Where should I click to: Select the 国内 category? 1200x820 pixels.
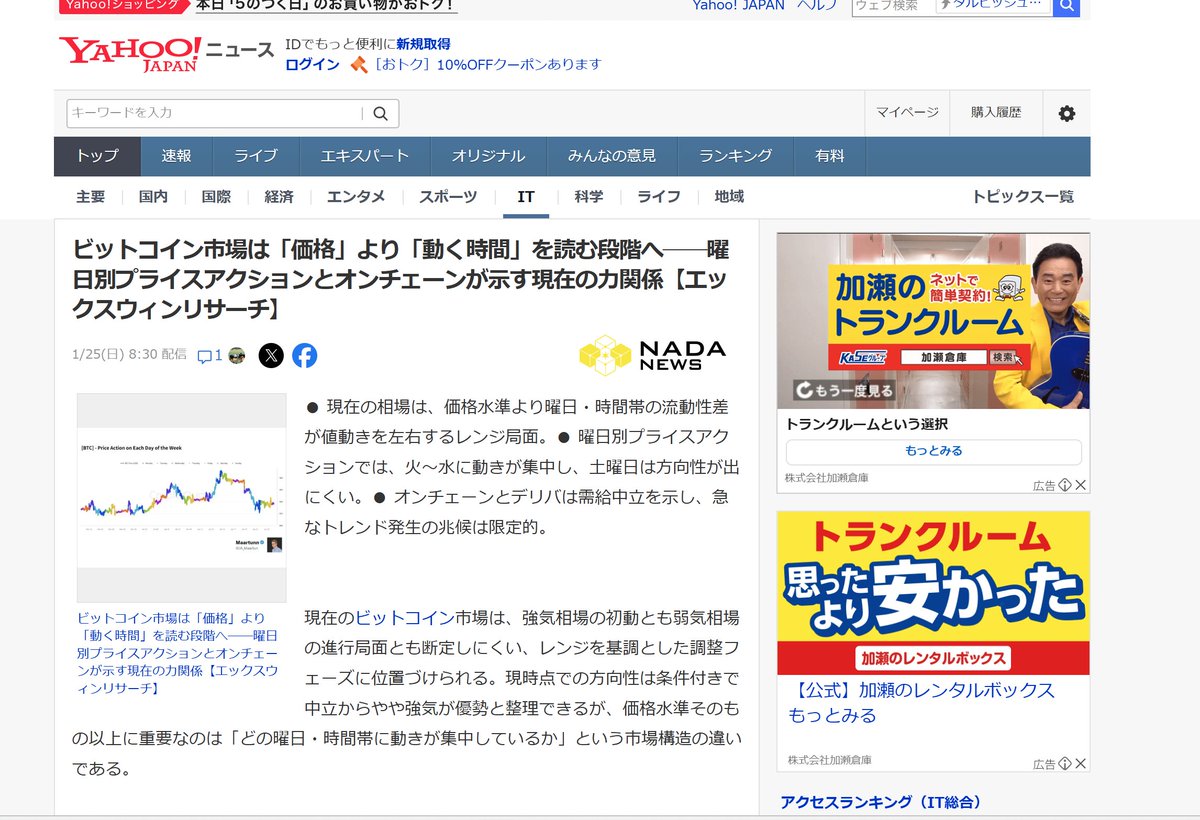153,197
